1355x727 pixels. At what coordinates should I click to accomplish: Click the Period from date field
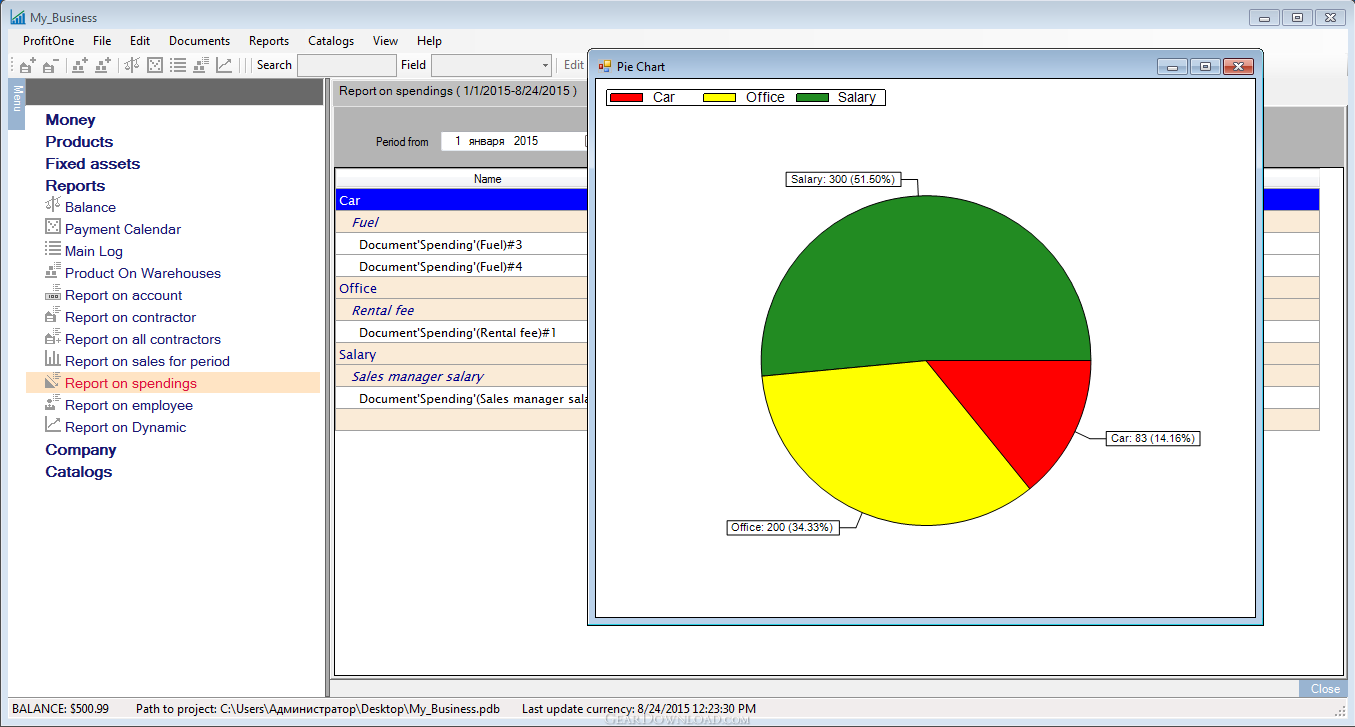[514, 141]
